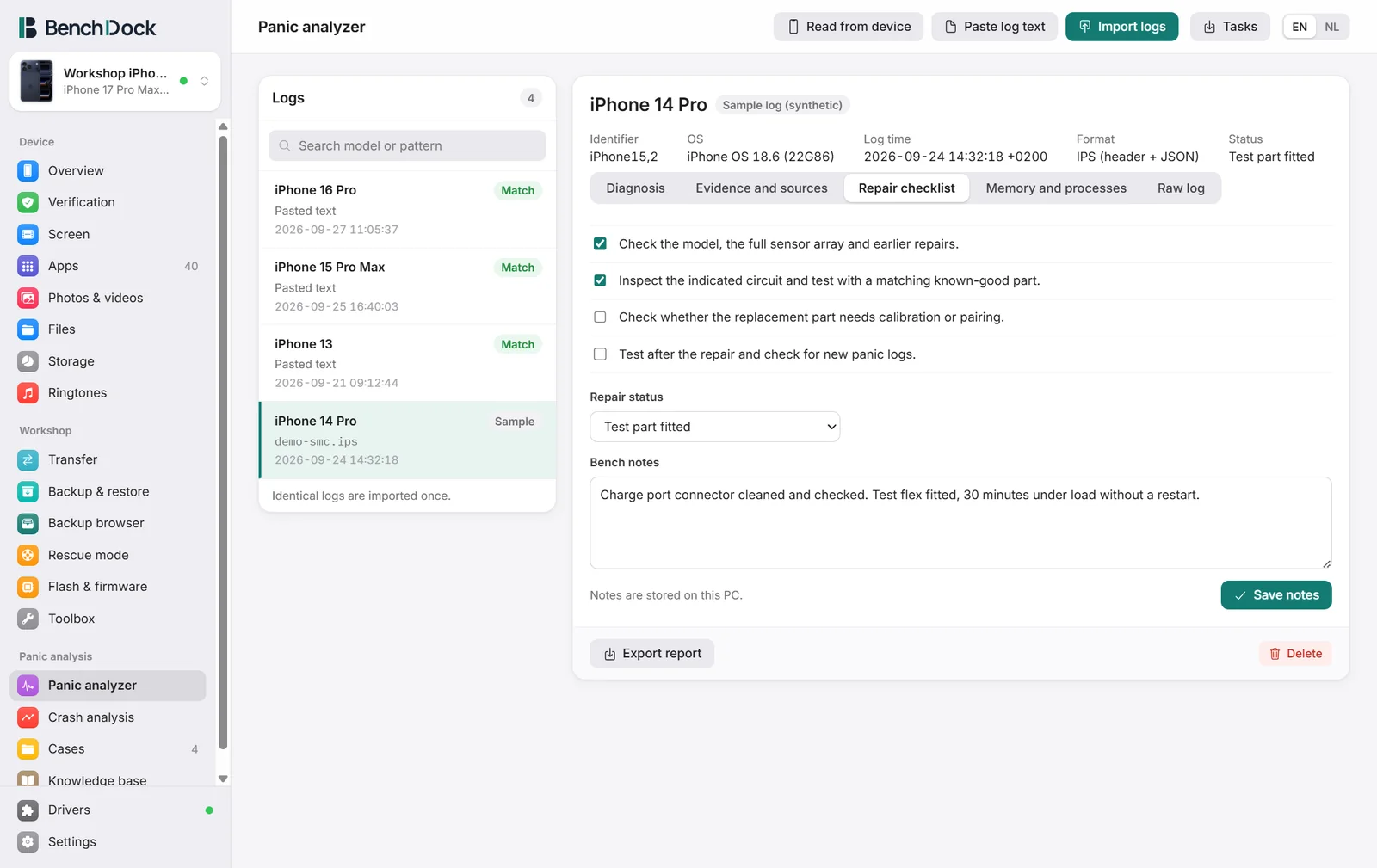Screen dimensions: 1377x868
Task: Click the log time value 2026-09-24 14:32:18 +0200
Action: (955, 157)
